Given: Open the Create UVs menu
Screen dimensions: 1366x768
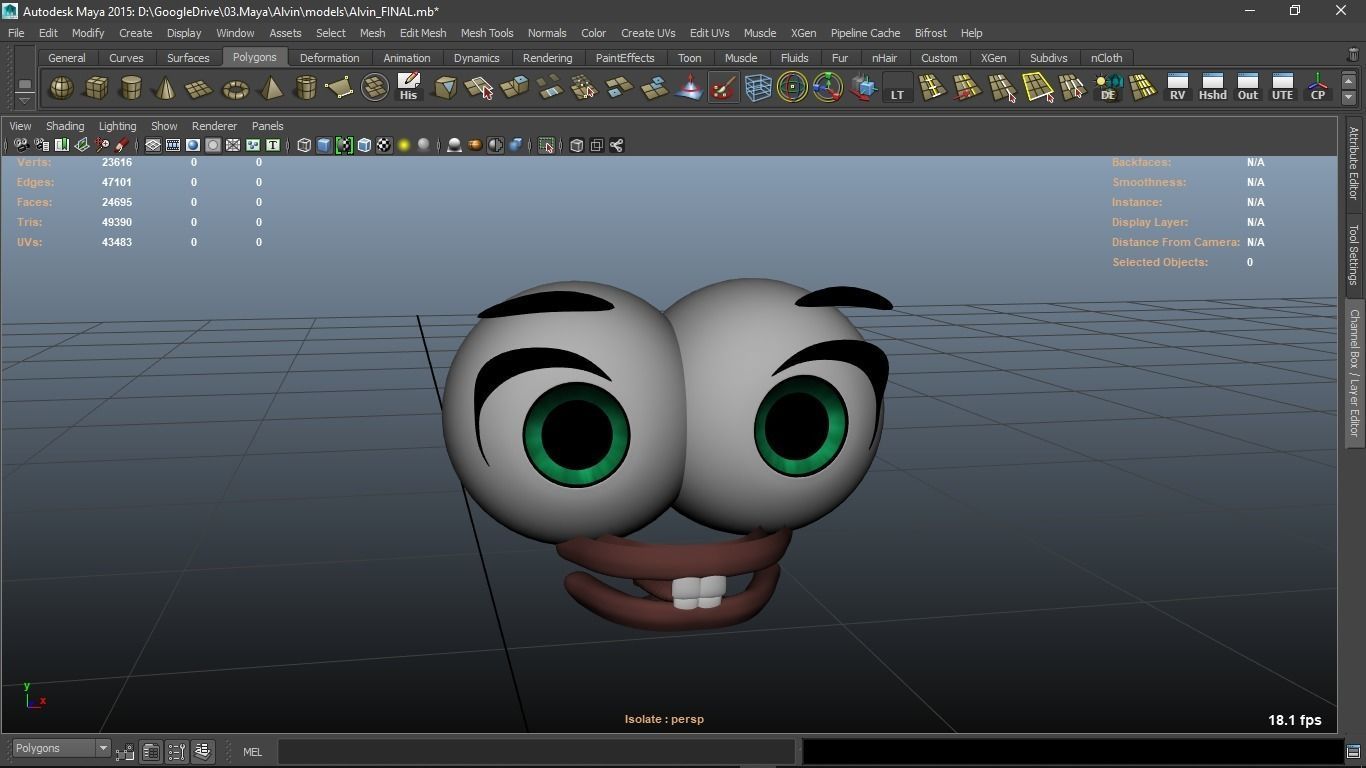Looking at the screenshot, I should tap(648, 33).
